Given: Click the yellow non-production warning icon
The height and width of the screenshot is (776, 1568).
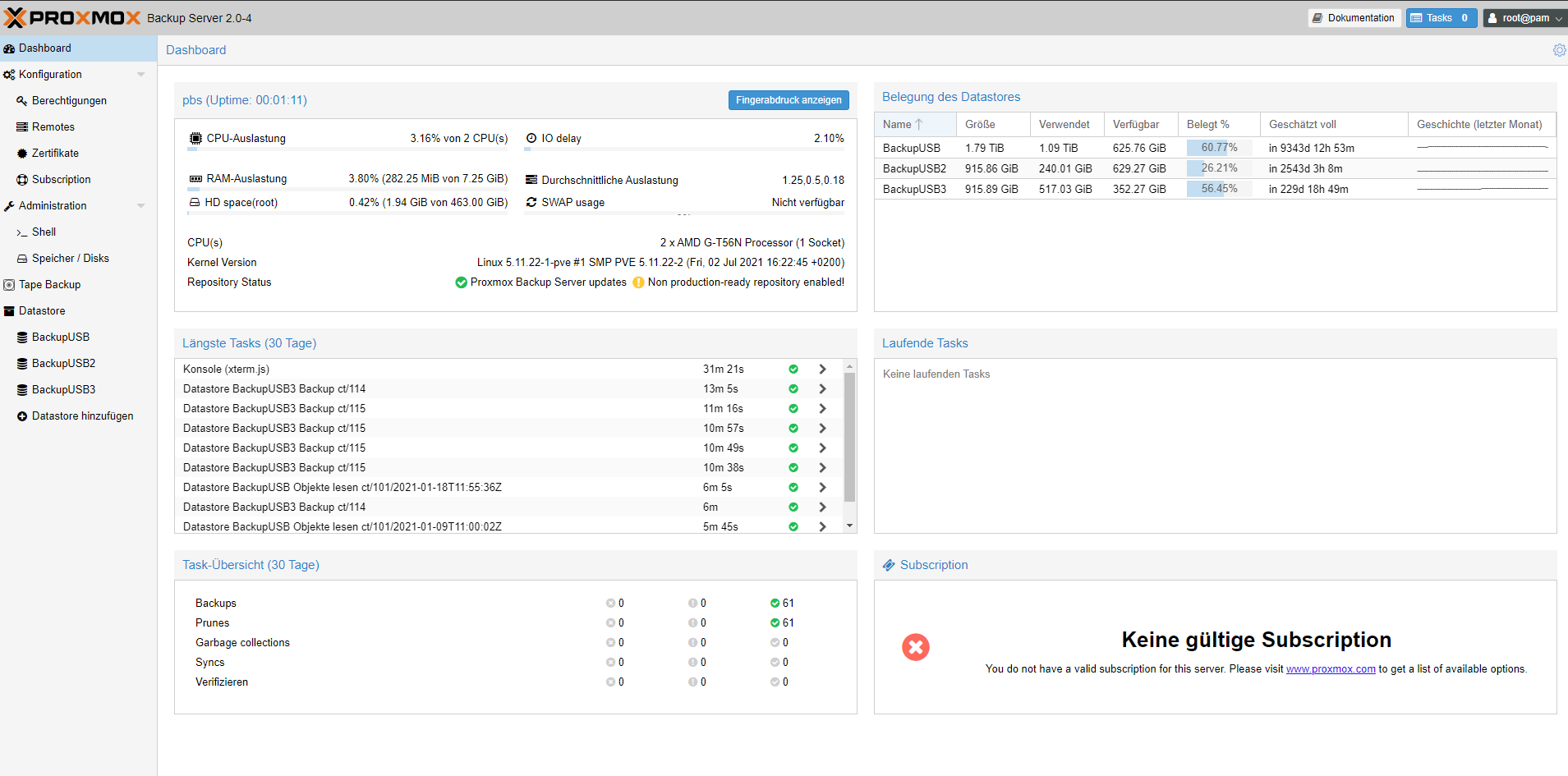Looking at the screenshot, I should (x=638, y=282).
